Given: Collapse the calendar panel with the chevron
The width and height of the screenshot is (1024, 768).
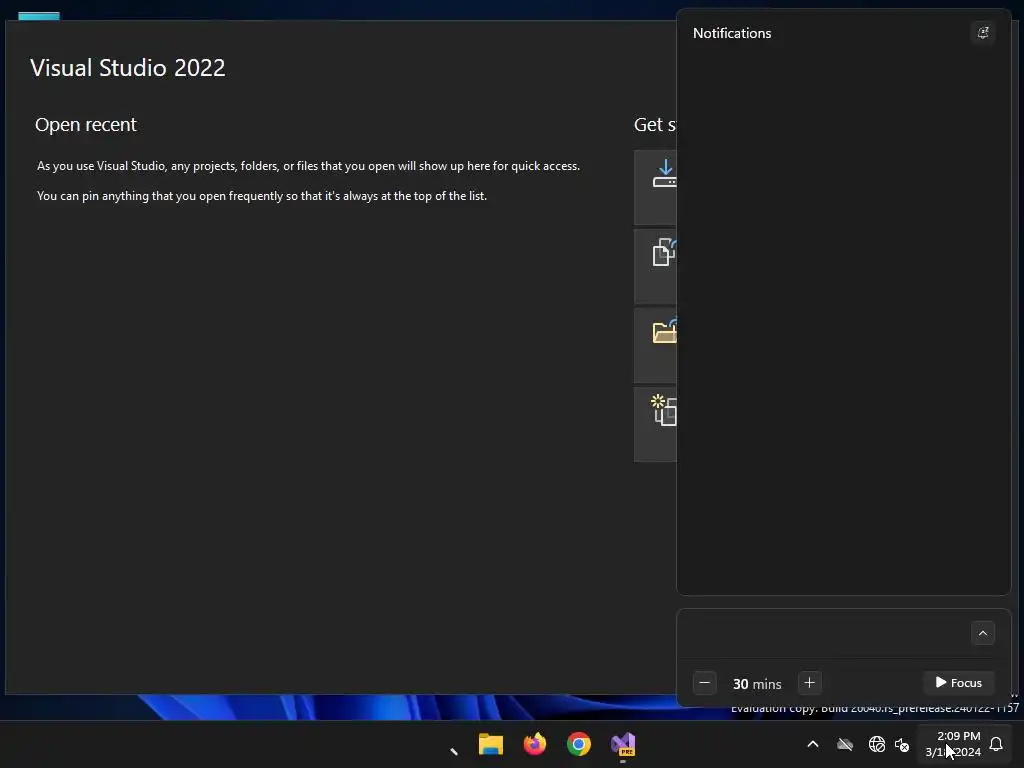Looking at the screenshot, I should (x=982, y=633).
